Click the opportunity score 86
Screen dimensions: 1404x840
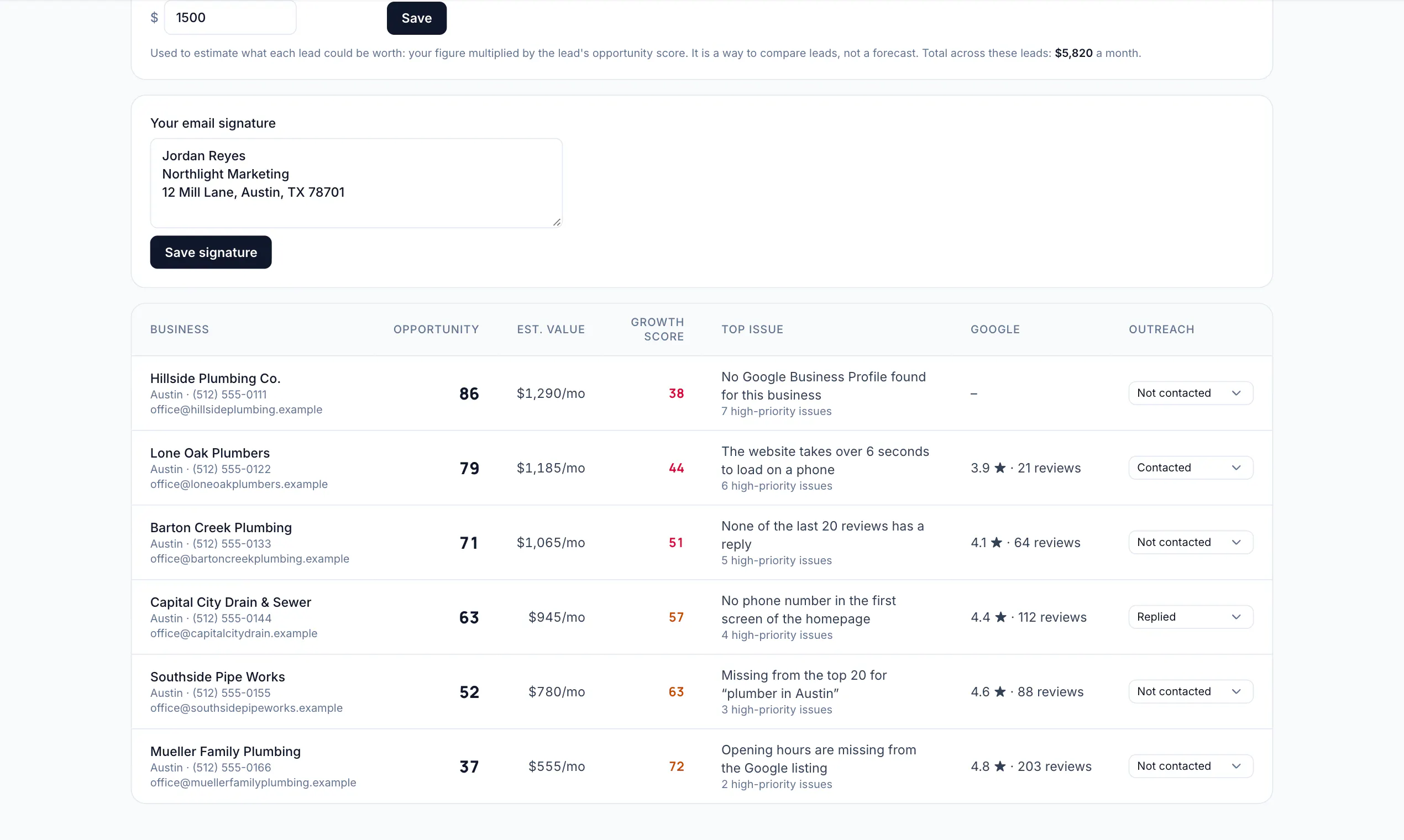click(x=469, y=393)
